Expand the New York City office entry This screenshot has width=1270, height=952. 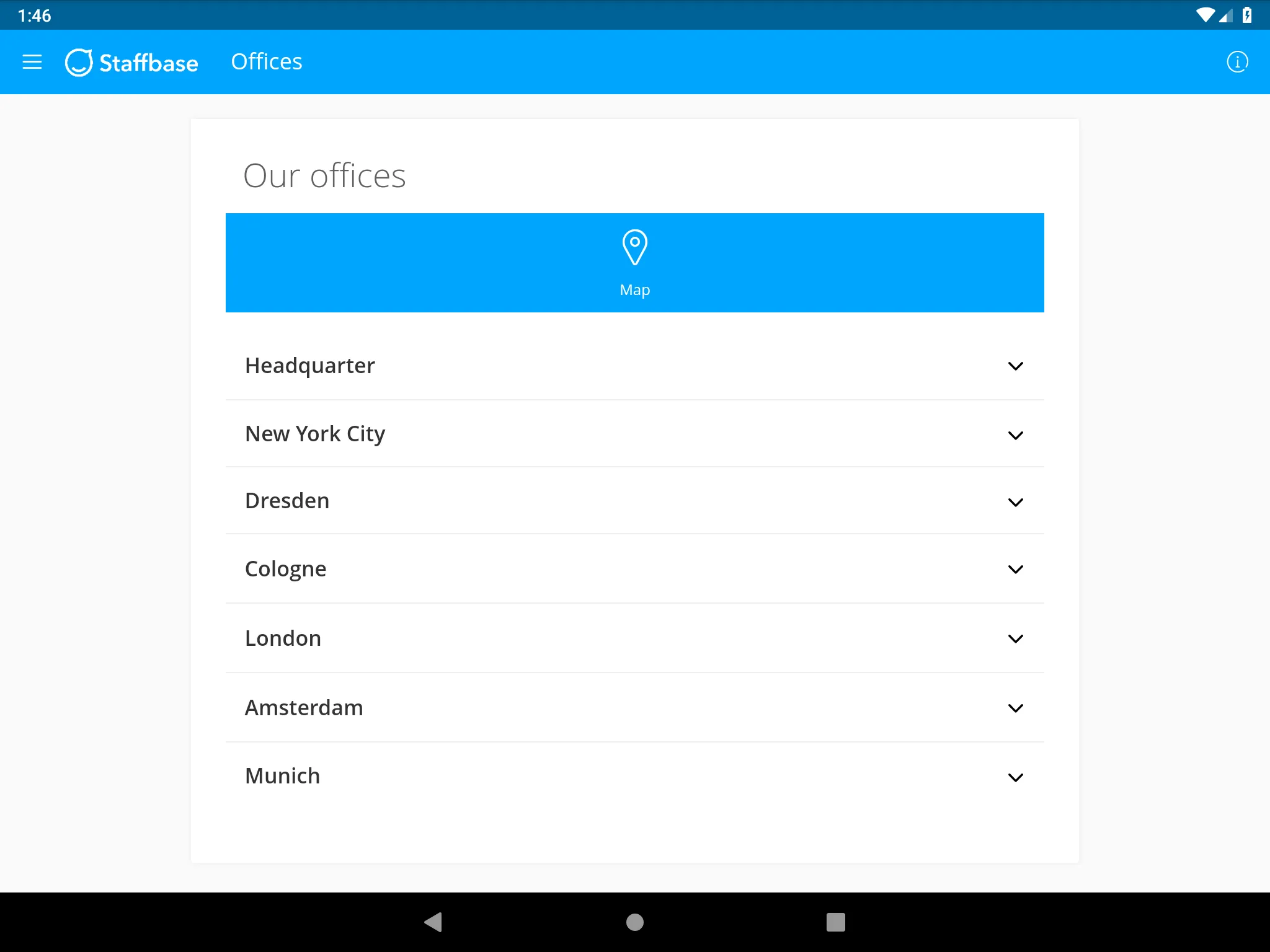coord(635,432)
